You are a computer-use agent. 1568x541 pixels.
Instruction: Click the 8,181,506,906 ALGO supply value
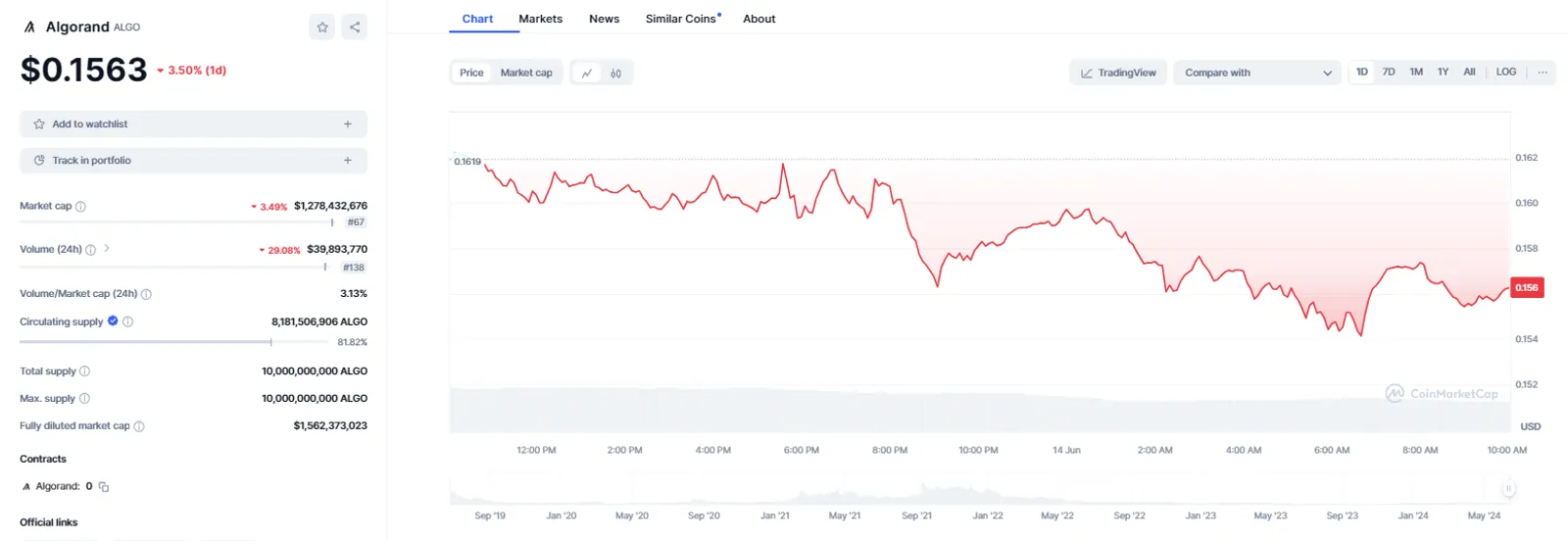319,321
